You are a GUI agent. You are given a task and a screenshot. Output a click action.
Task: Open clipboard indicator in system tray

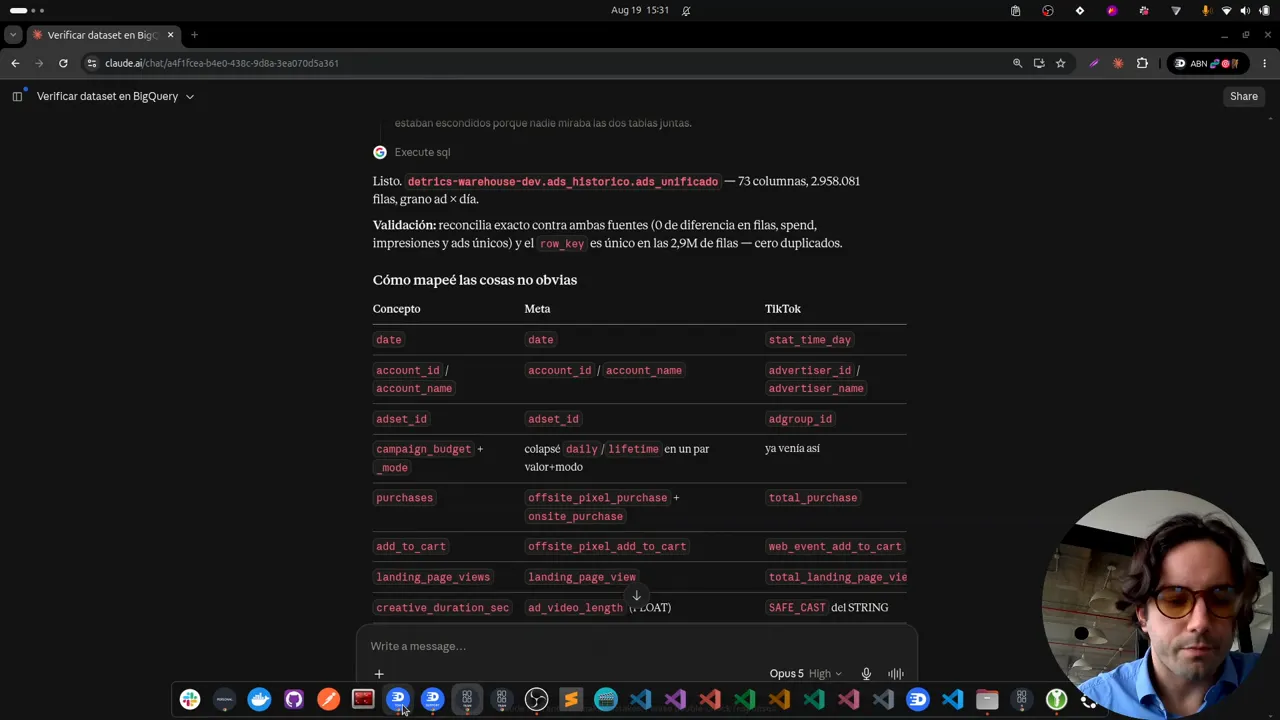pos(1016,10)
